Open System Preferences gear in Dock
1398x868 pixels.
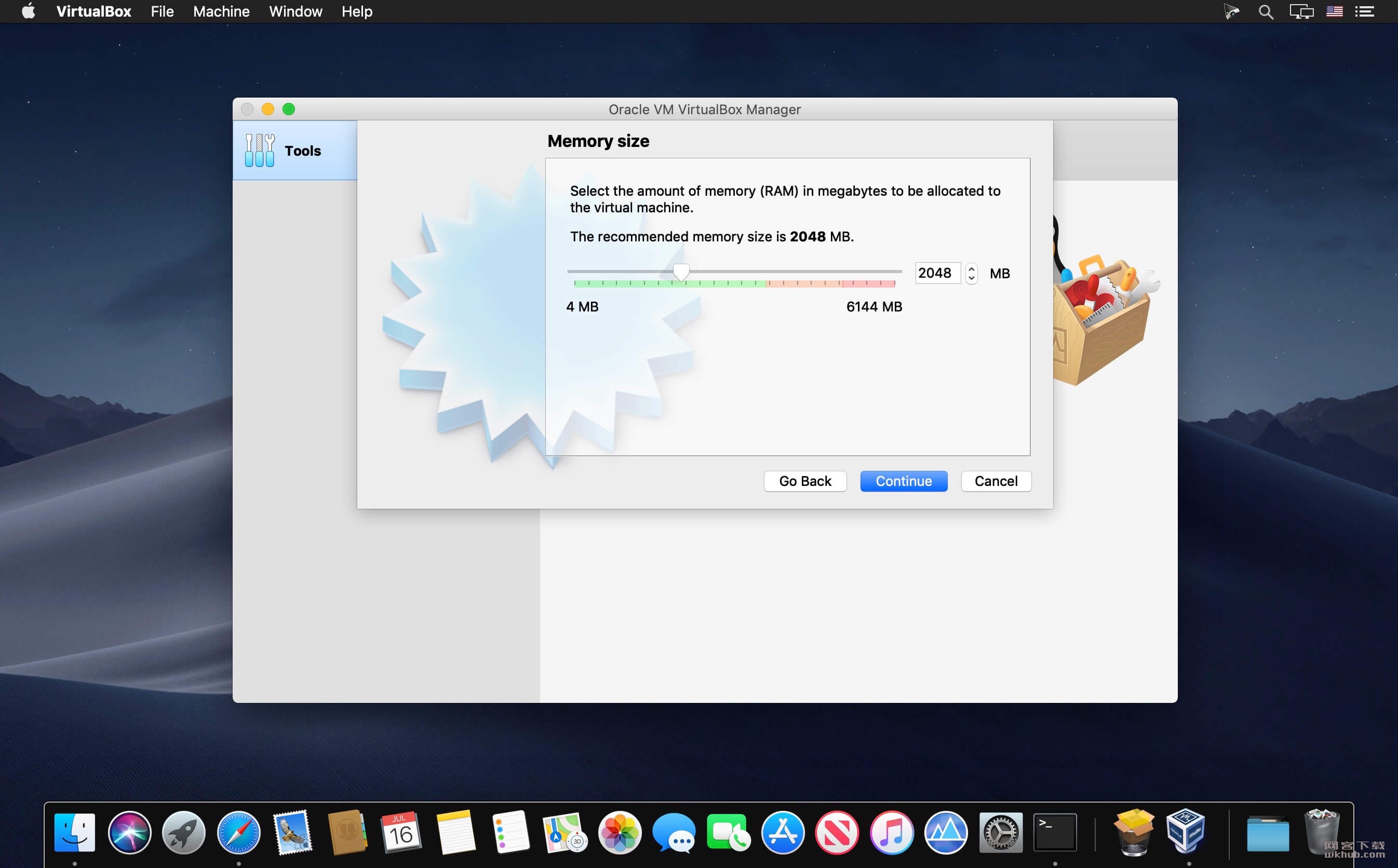pyautogui.click(x=1001, y=832)
